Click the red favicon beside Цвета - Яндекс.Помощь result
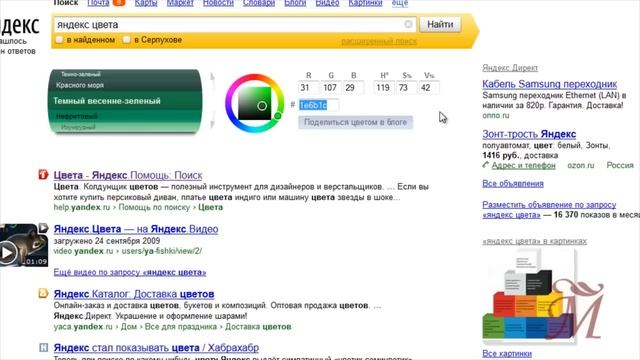640x360 pixels. (x=43, y=175)
